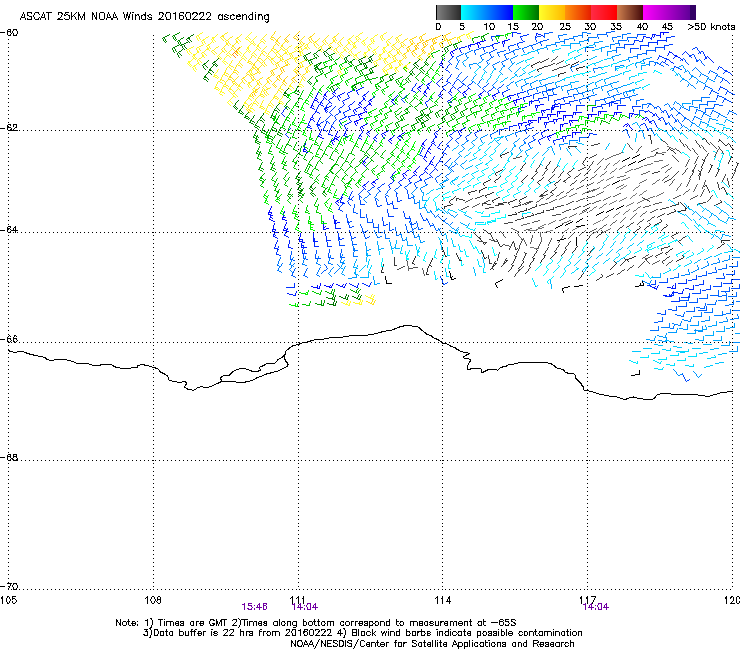Click the -68 latitude label
740x650 pixels.
(10, 457)
